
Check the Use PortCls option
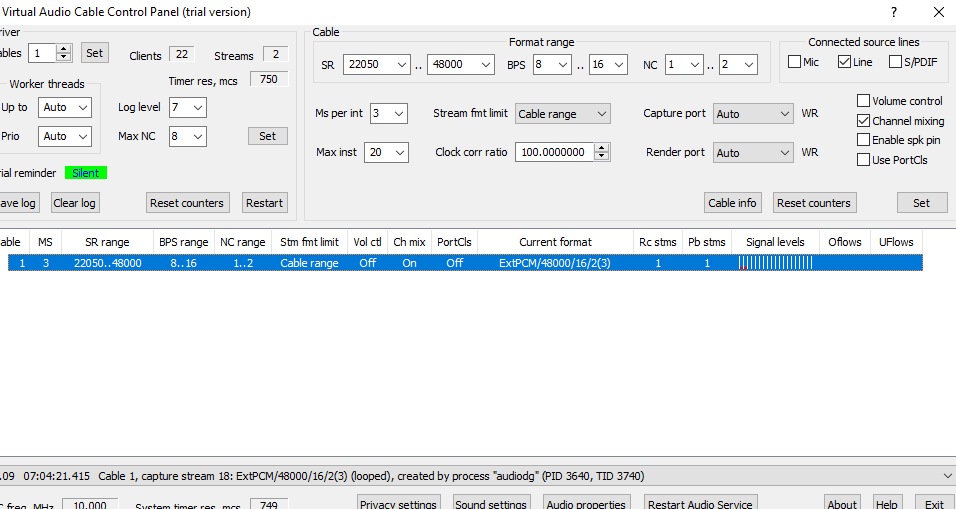[x=863, y=160]
